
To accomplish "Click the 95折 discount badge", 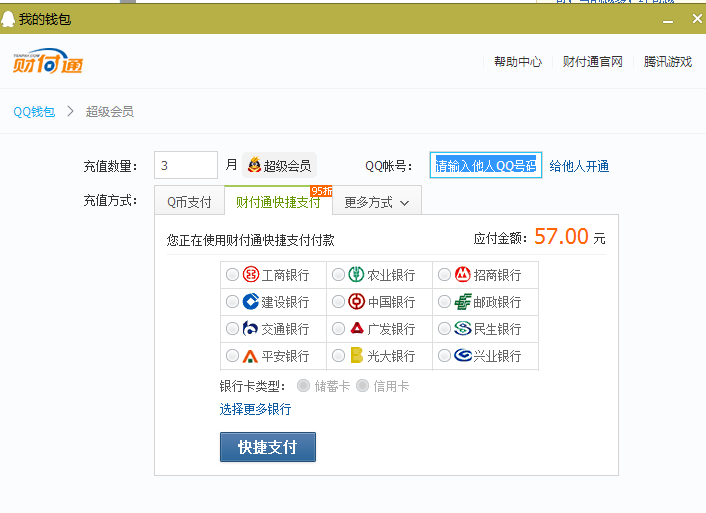I will coord(321,191).
